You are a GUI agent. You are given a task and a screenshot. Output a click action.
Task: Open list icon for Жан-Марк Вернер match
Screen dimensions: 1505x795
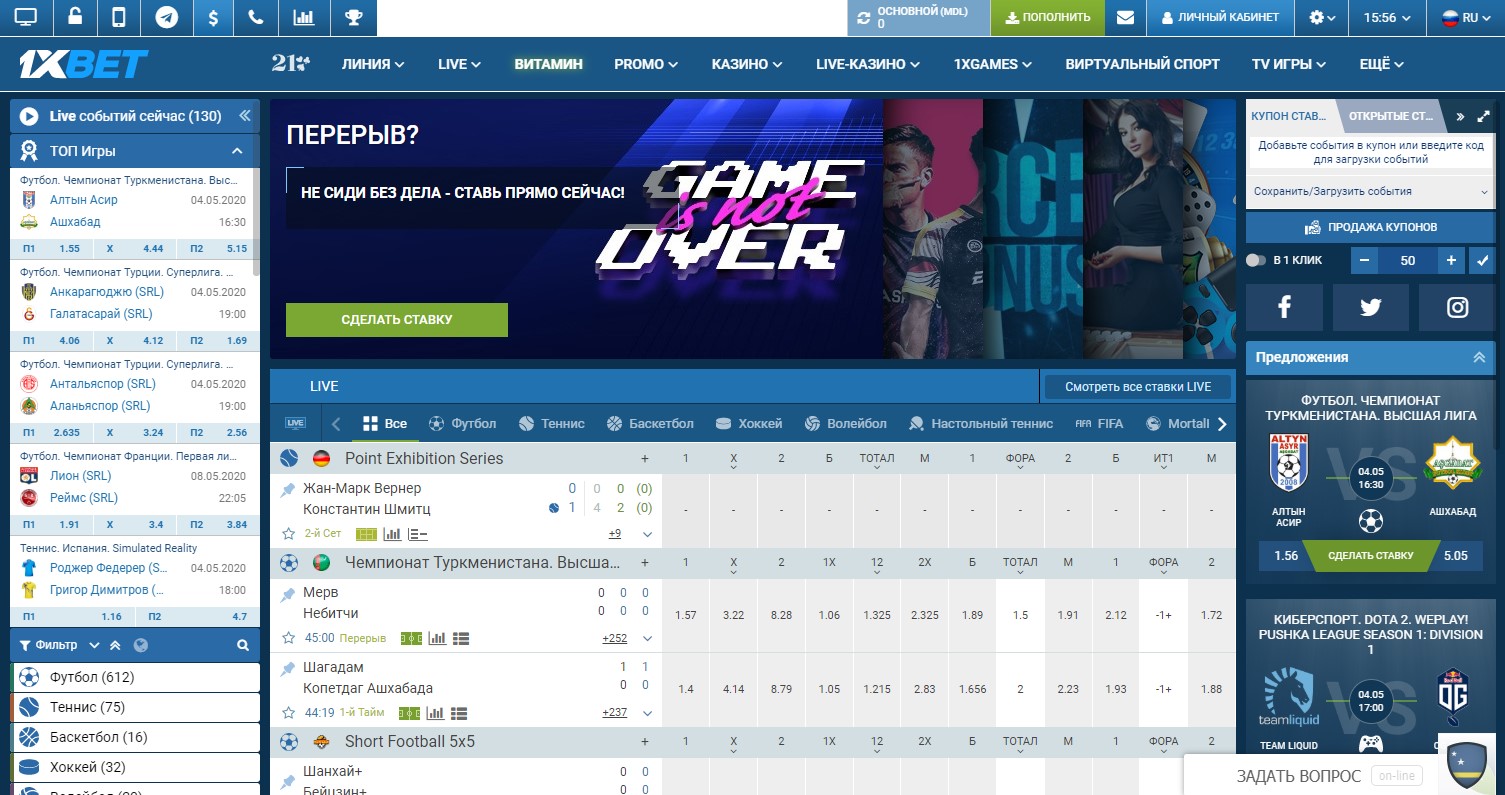click(x=417, y=534)
